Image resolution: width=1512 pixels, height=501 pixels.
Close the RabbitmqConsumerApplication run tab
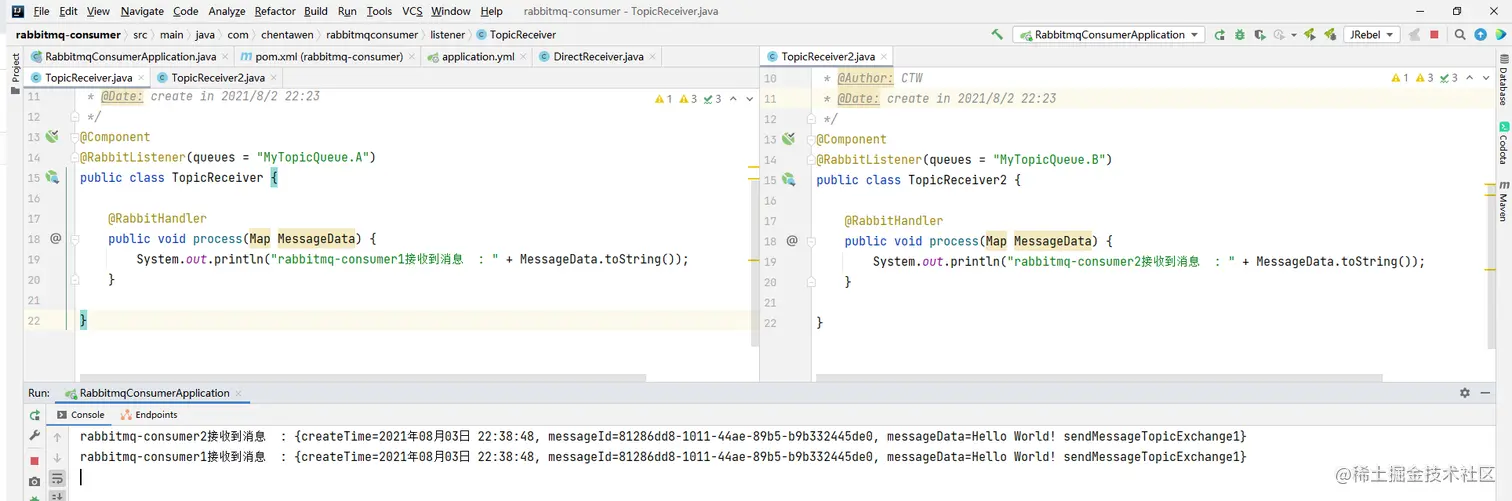click(x=238, y=394)
